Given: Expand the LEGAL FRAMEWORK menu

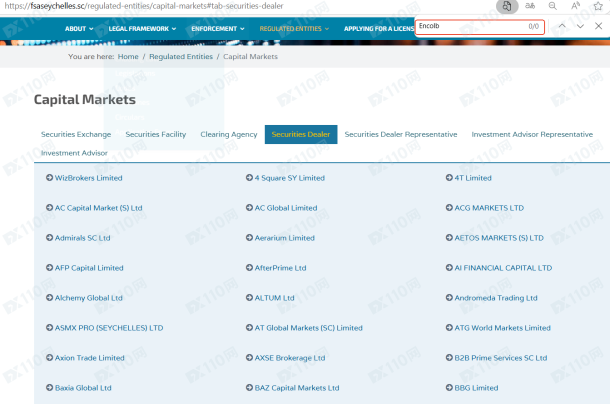Looking at the screenshot, I should [x=142, y=28].
